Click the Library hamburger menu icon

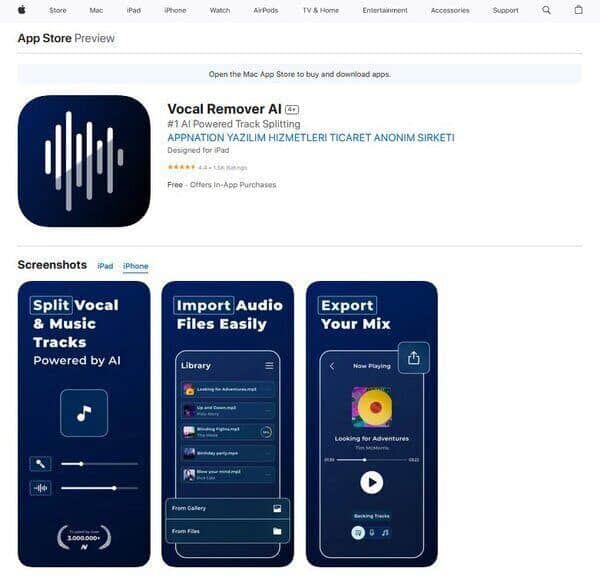269,366
